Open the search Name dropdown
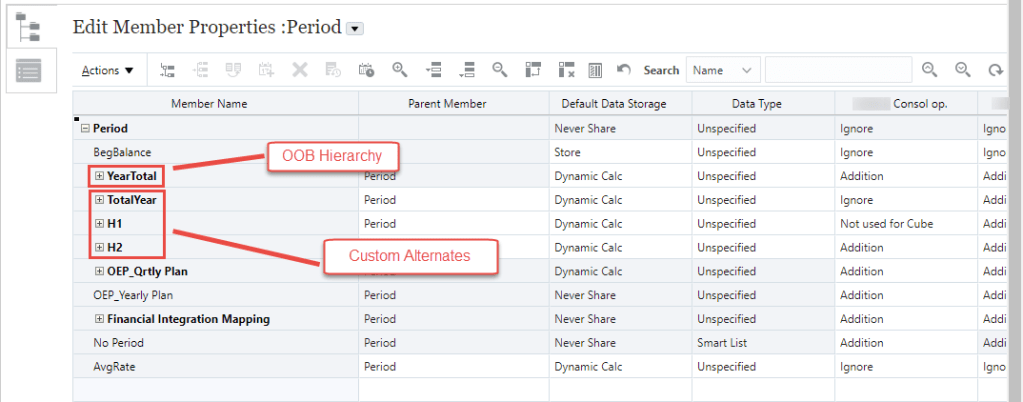Screen dimensions: 1023x402 pos(721,70)
